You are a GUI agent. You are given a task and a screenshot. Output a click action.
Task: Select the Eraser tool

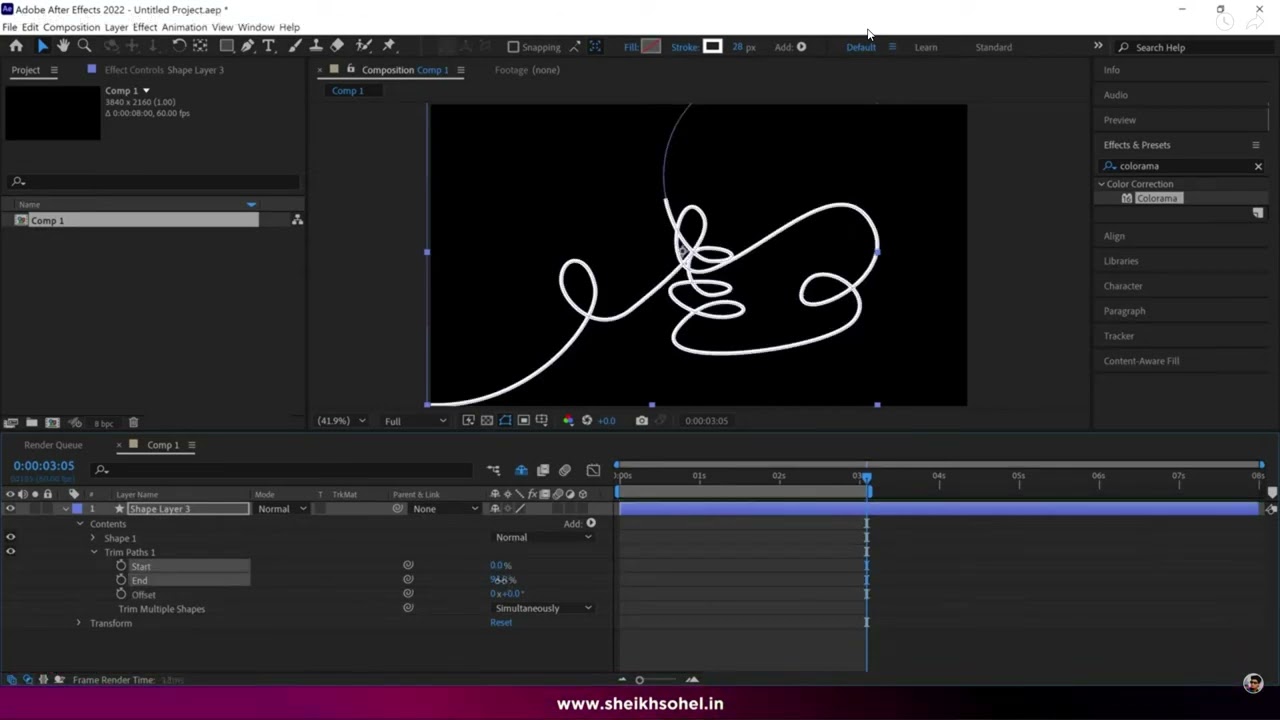(337, 46)
